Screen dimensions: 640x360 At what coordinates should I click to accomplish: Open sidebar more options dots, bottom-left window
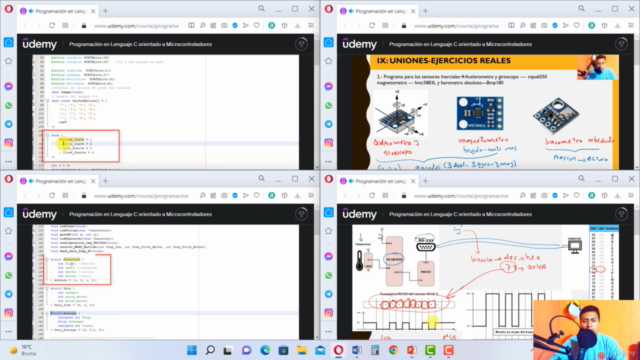[9, 331]
